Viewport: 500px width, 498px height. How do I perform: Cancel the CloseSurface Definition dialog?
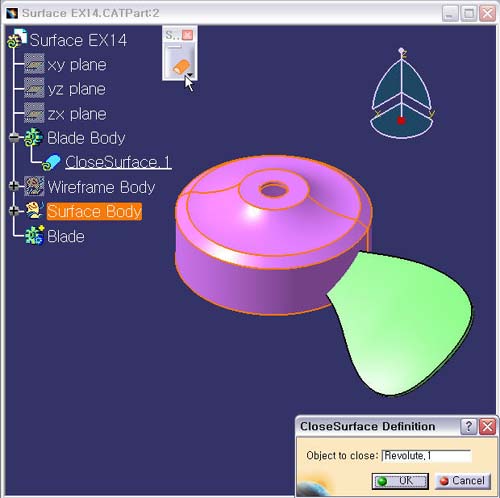[x=463, y=481]
